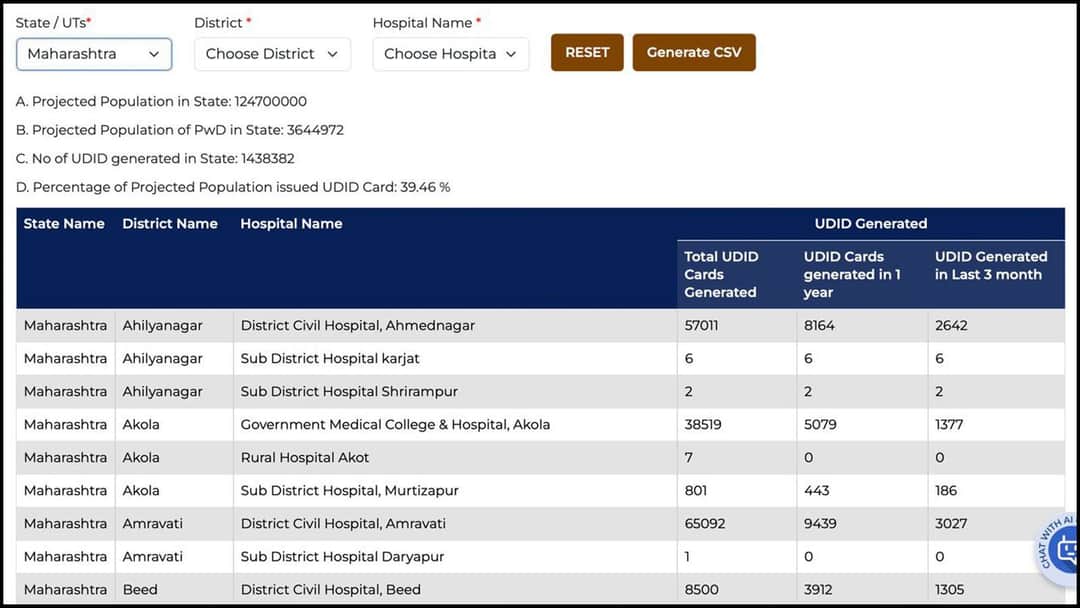Click one-year value 3912
The height and width of the screenshot is (608, 1080).
point(818,590)
